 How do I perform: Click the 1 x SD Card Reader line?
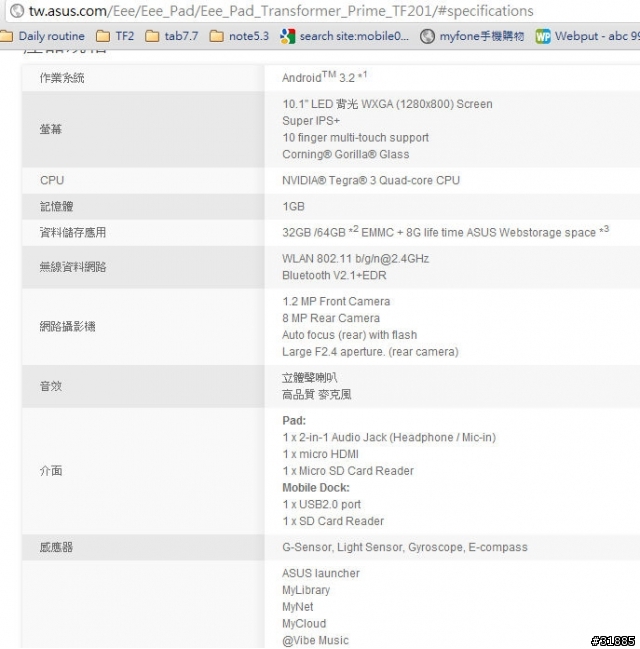click(x=333, y=521)
